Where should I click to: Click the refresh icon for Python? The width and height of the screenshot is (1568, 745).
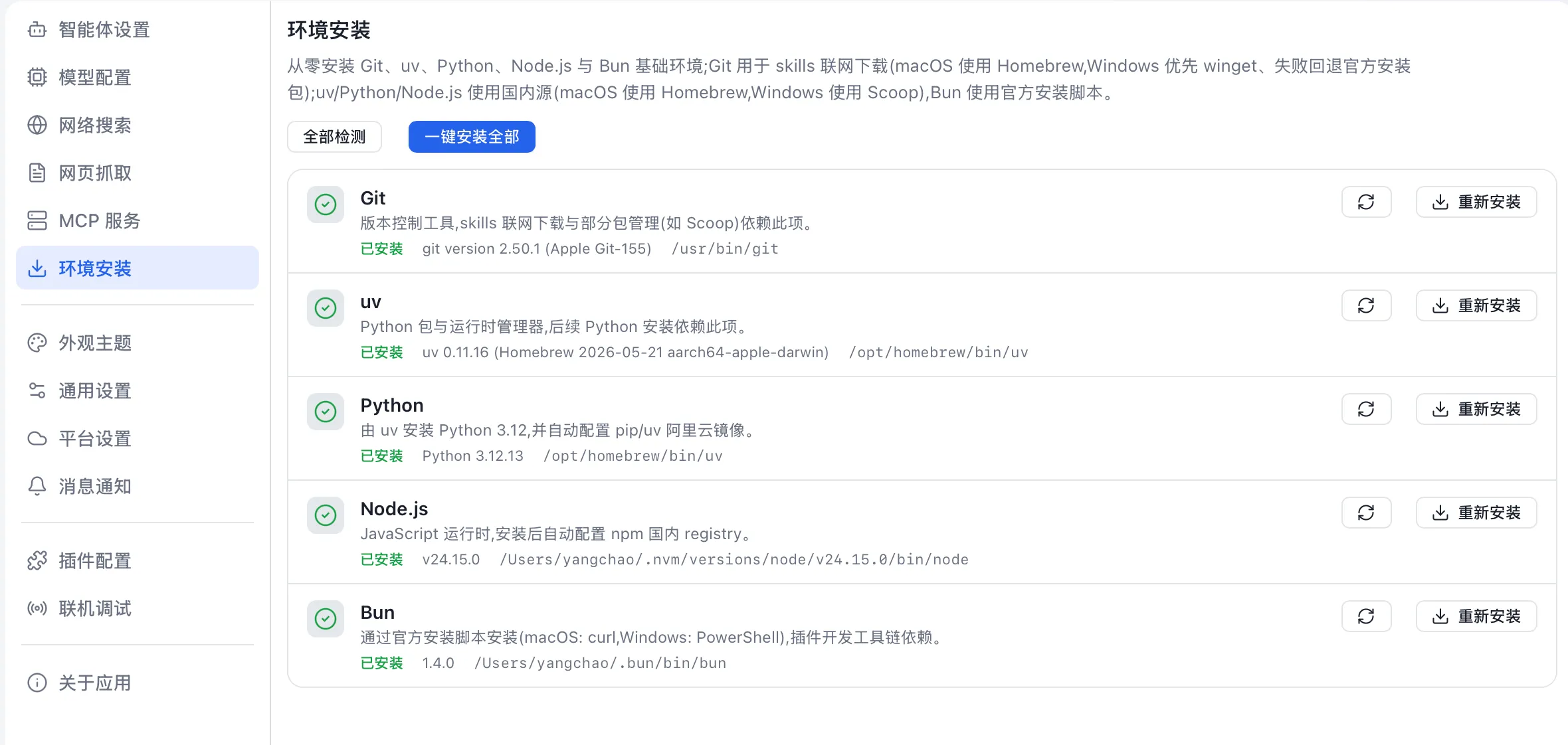point(1366,409)
